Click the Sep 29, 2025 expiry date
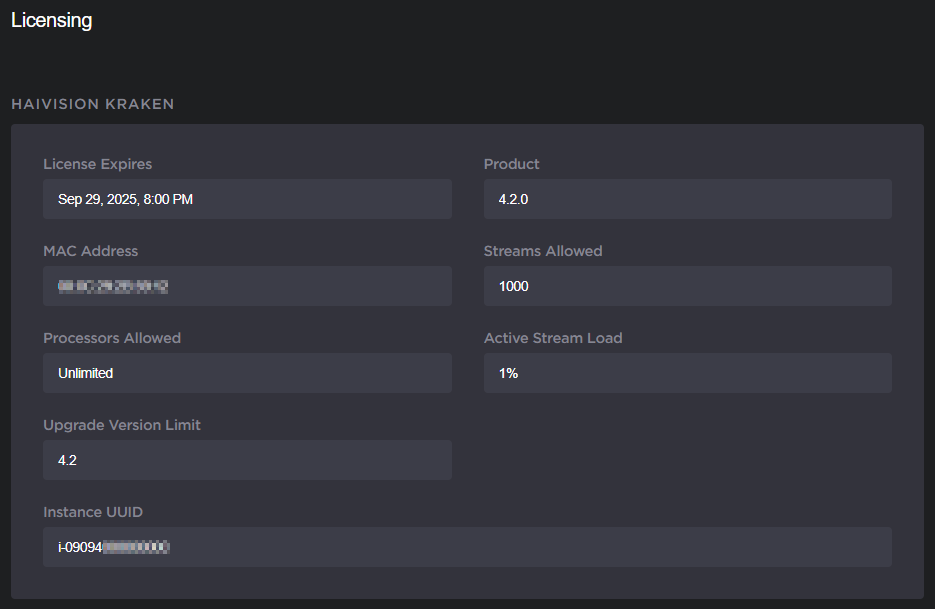935x609 pixels. click(x=125, y=199)
